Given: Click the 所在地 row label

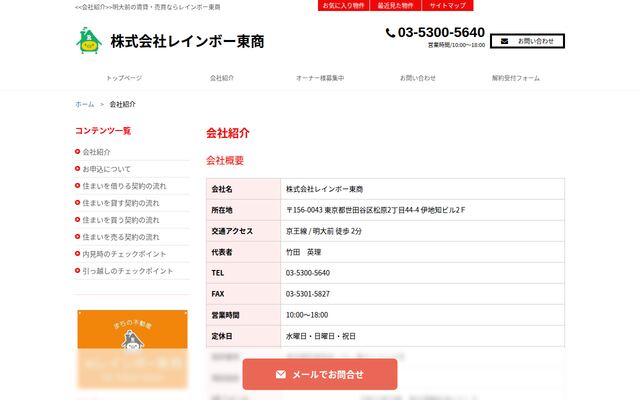Looking at the screenshot, I should (222, 210).
